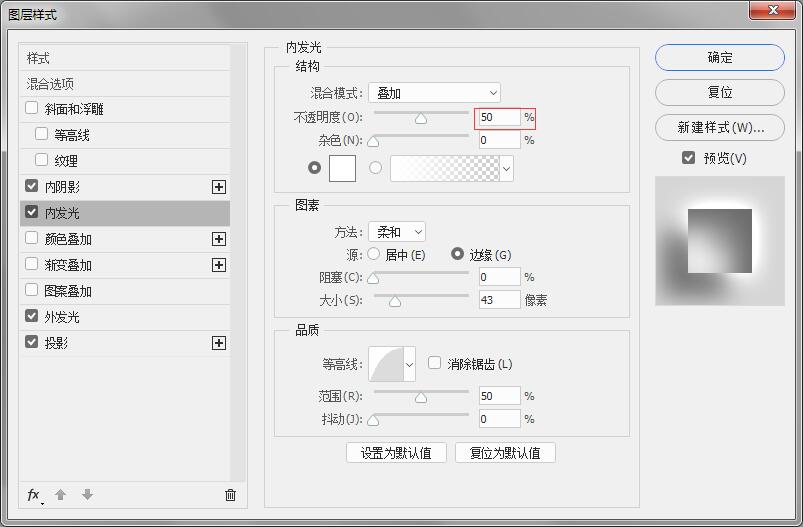Add another 投影 effect with plus icon

click(x=219, y=343)
